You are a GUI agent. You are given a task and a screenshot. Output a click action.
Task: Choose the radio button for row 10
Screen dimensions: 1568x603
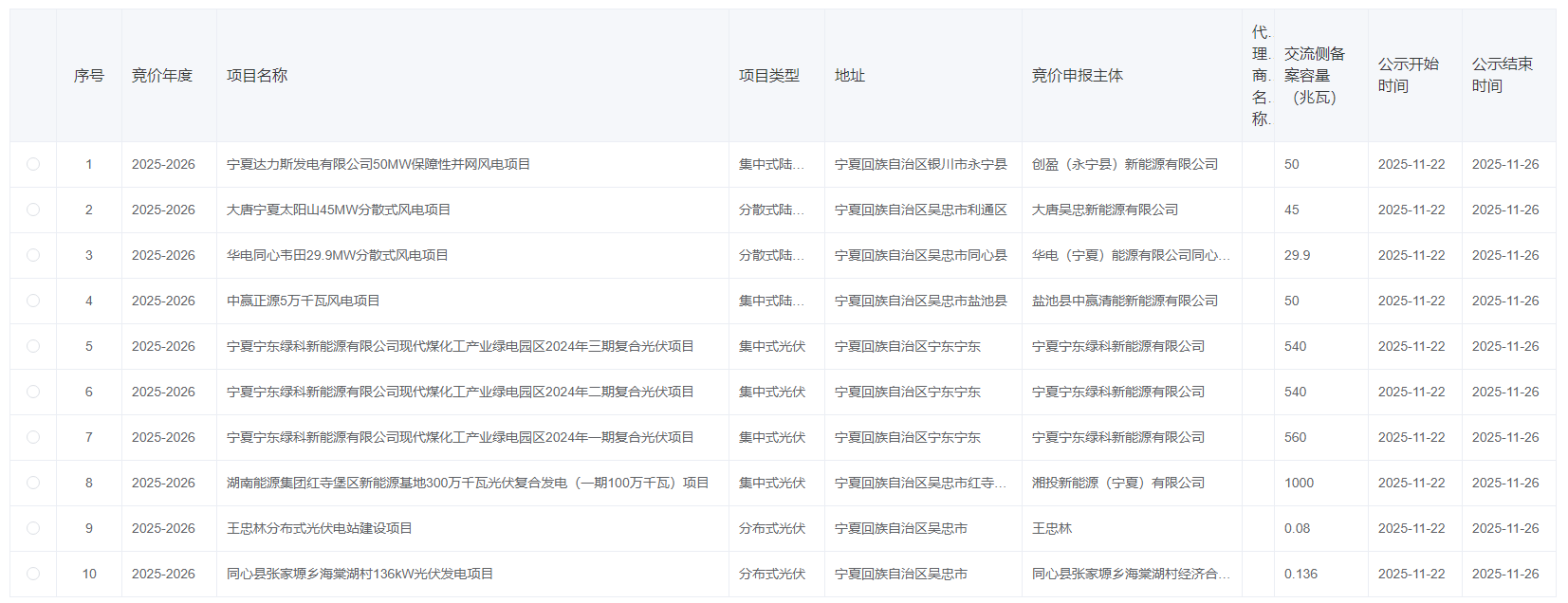[33, 574]
